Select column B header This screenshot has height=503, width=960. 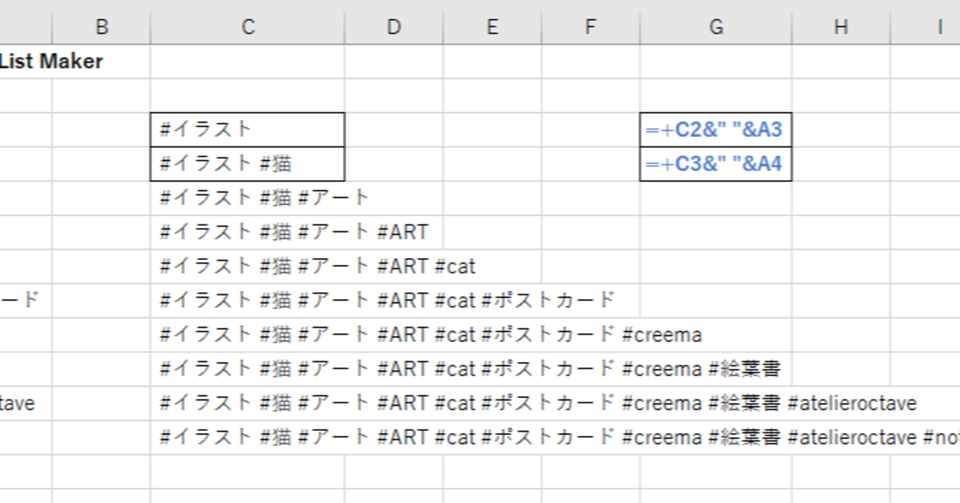pyautogui.click(x=101, y=28)
